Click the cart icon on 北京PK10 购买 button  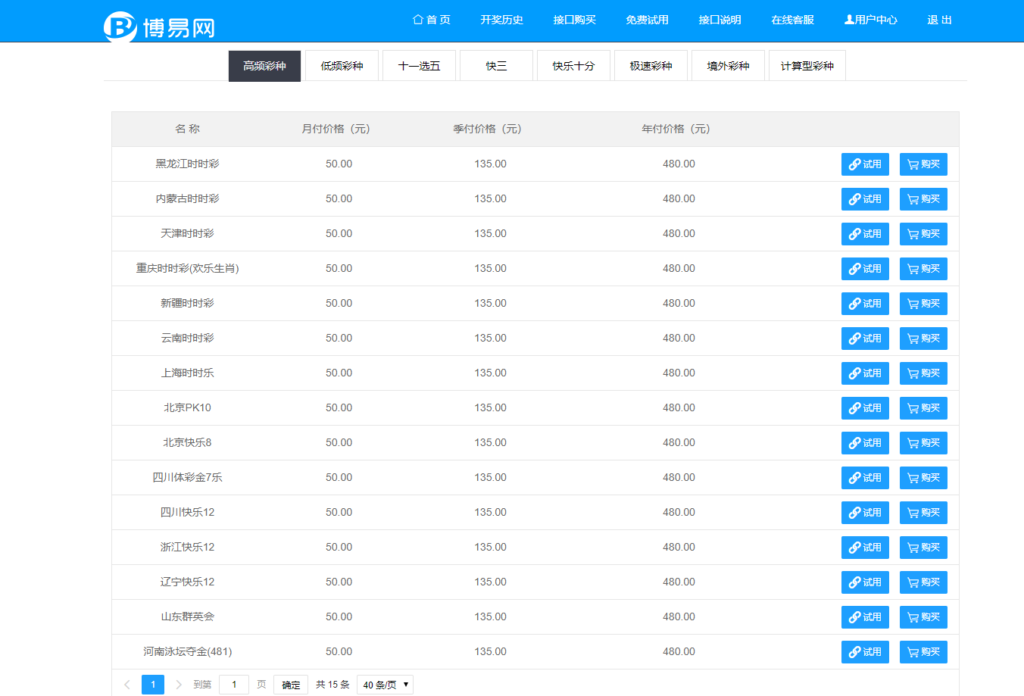(x=913, y=408)
